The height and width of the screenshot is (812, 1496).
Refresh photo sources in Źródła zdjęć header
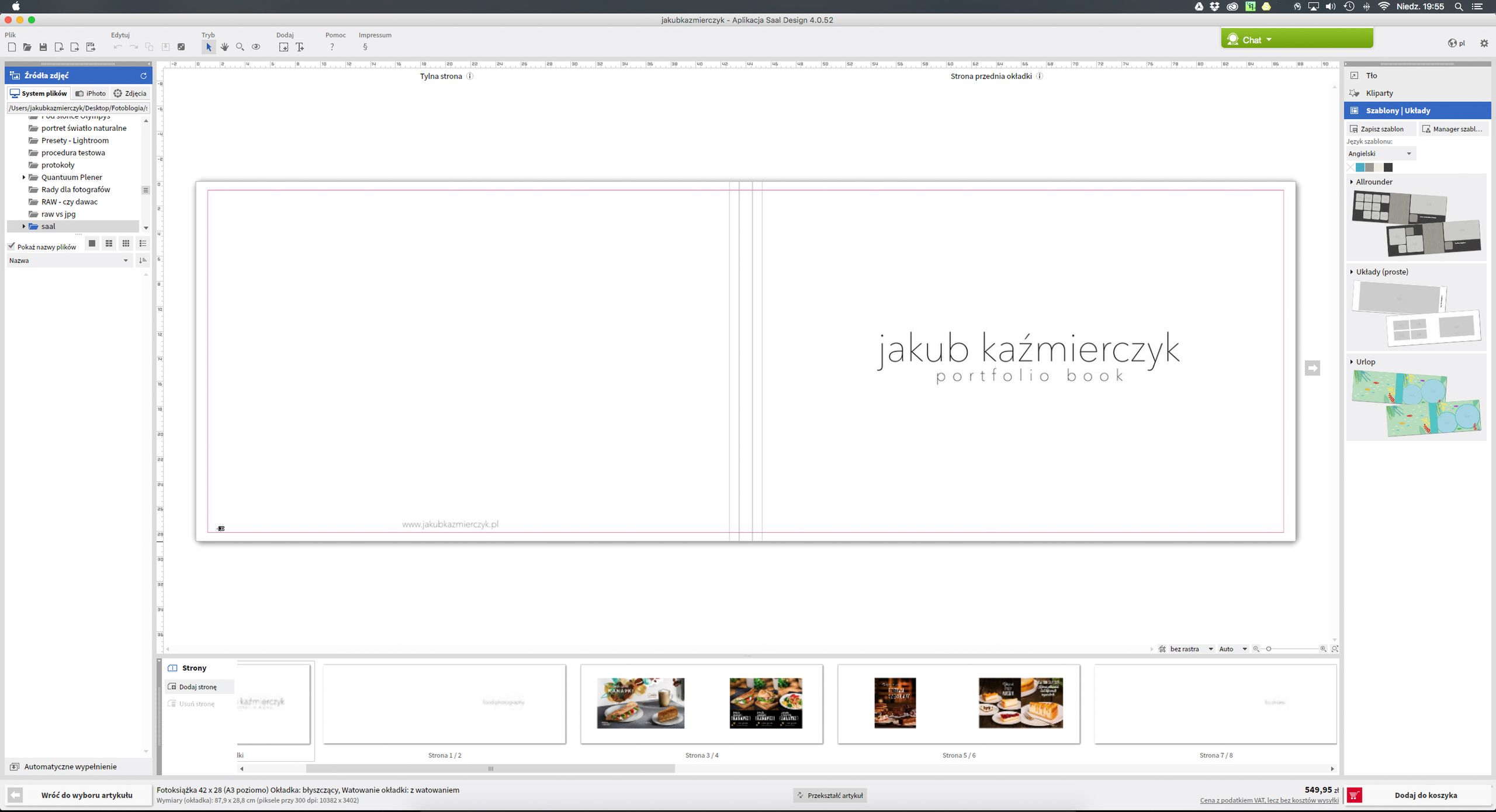pos(143,75)
